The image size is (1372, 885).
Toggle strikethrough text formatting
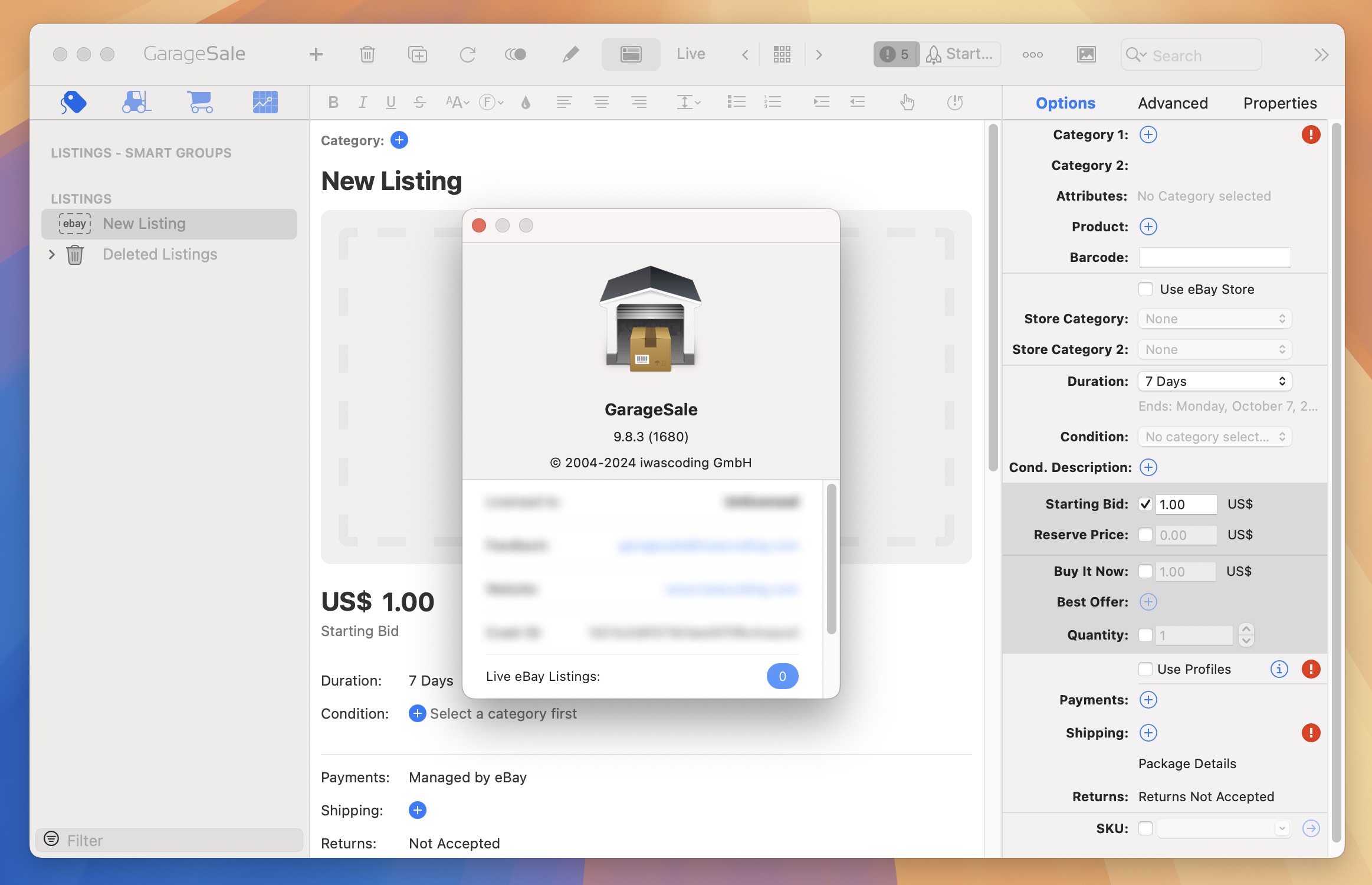tap(419, 102)
